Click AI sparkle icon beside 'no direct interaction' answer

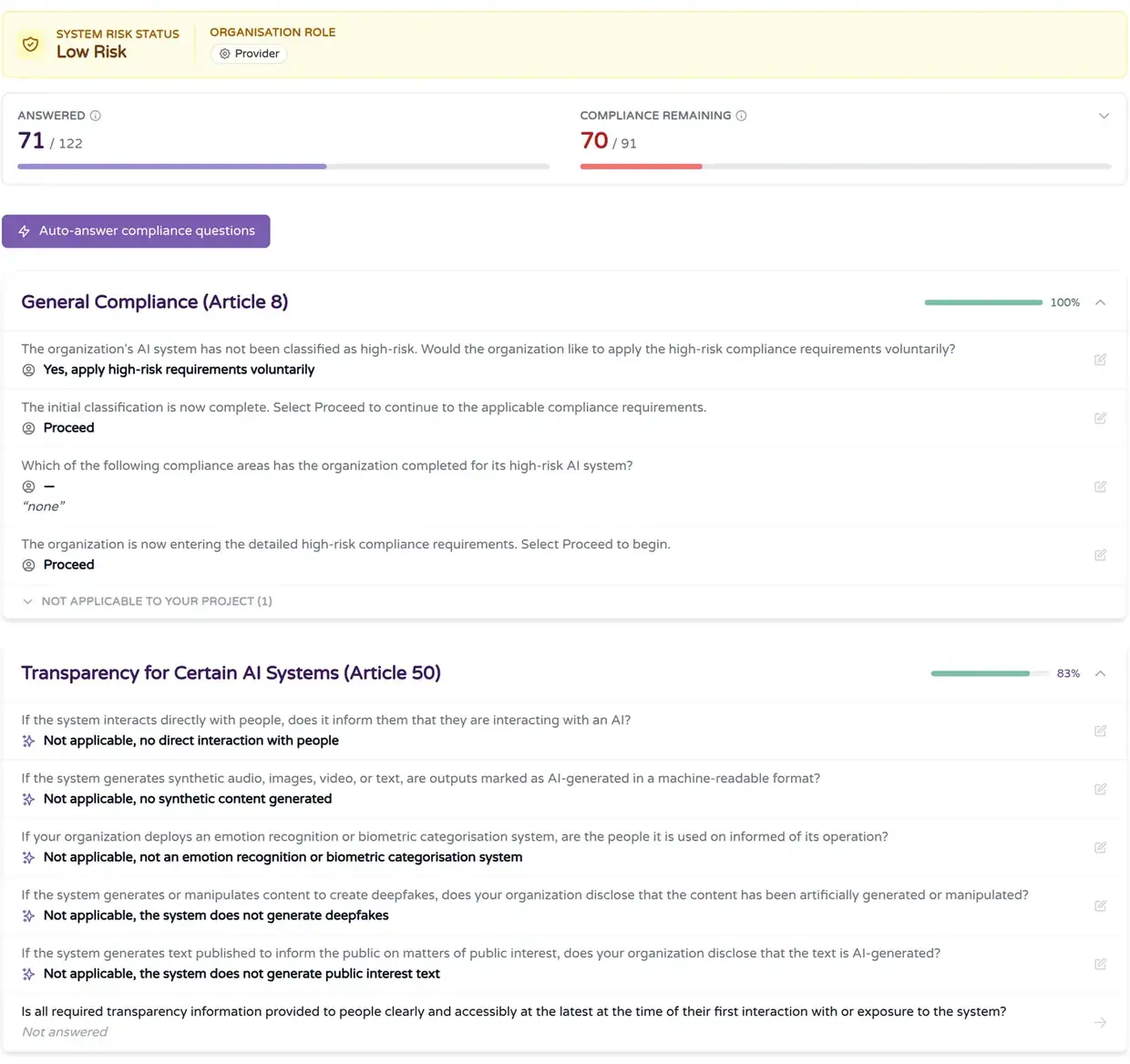pyautogui.click(x=28, y=741)
